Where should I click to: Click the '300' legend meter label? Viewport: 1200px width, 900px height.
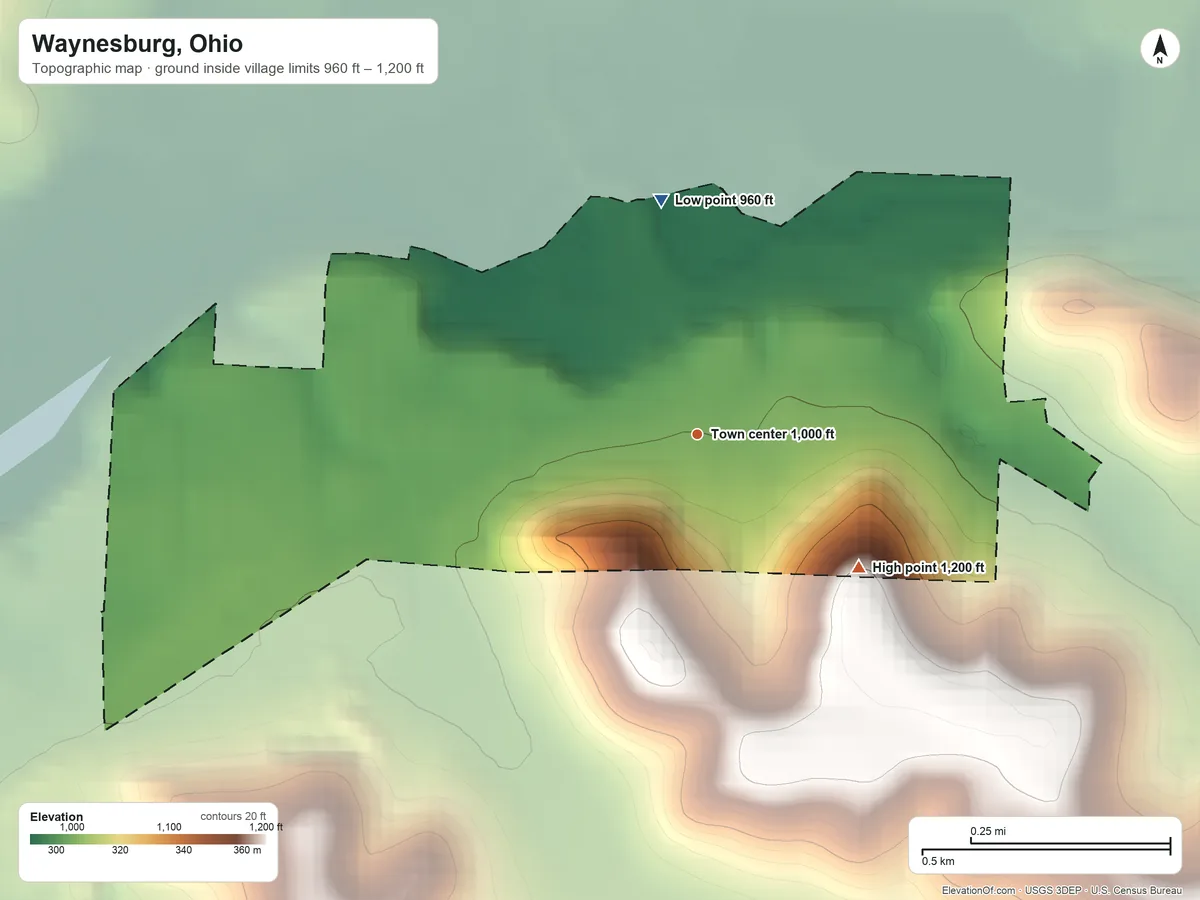coord(56,850)
